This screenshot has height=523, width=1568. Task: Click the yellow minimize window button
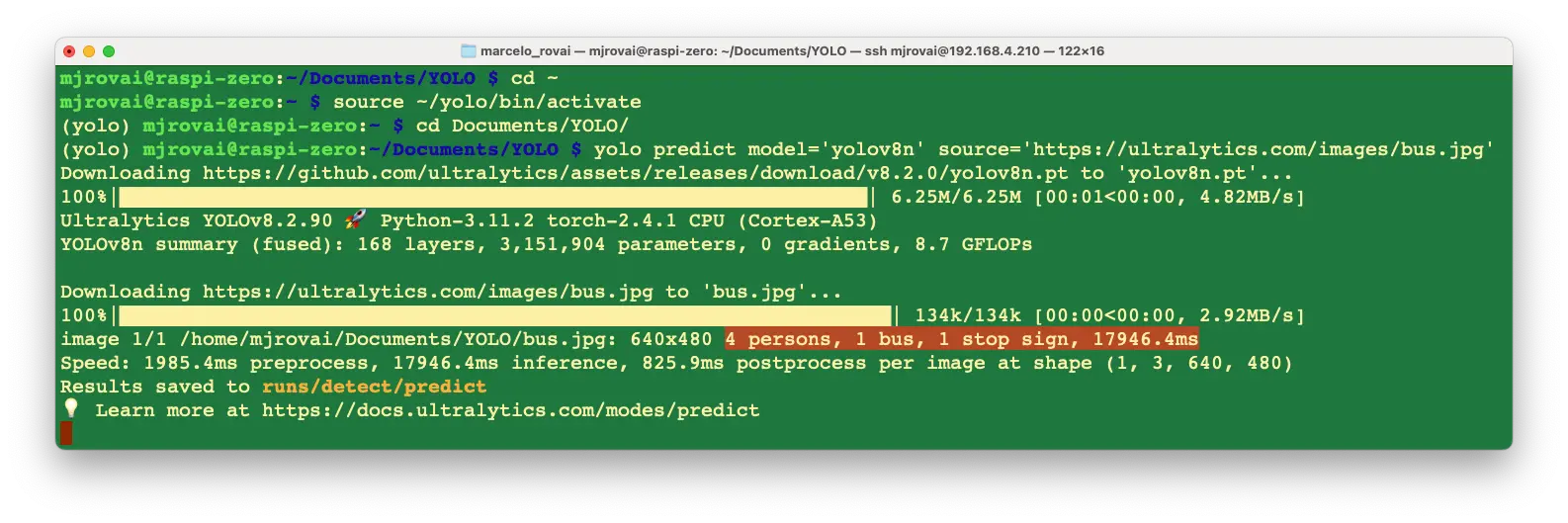click(89, 51)
